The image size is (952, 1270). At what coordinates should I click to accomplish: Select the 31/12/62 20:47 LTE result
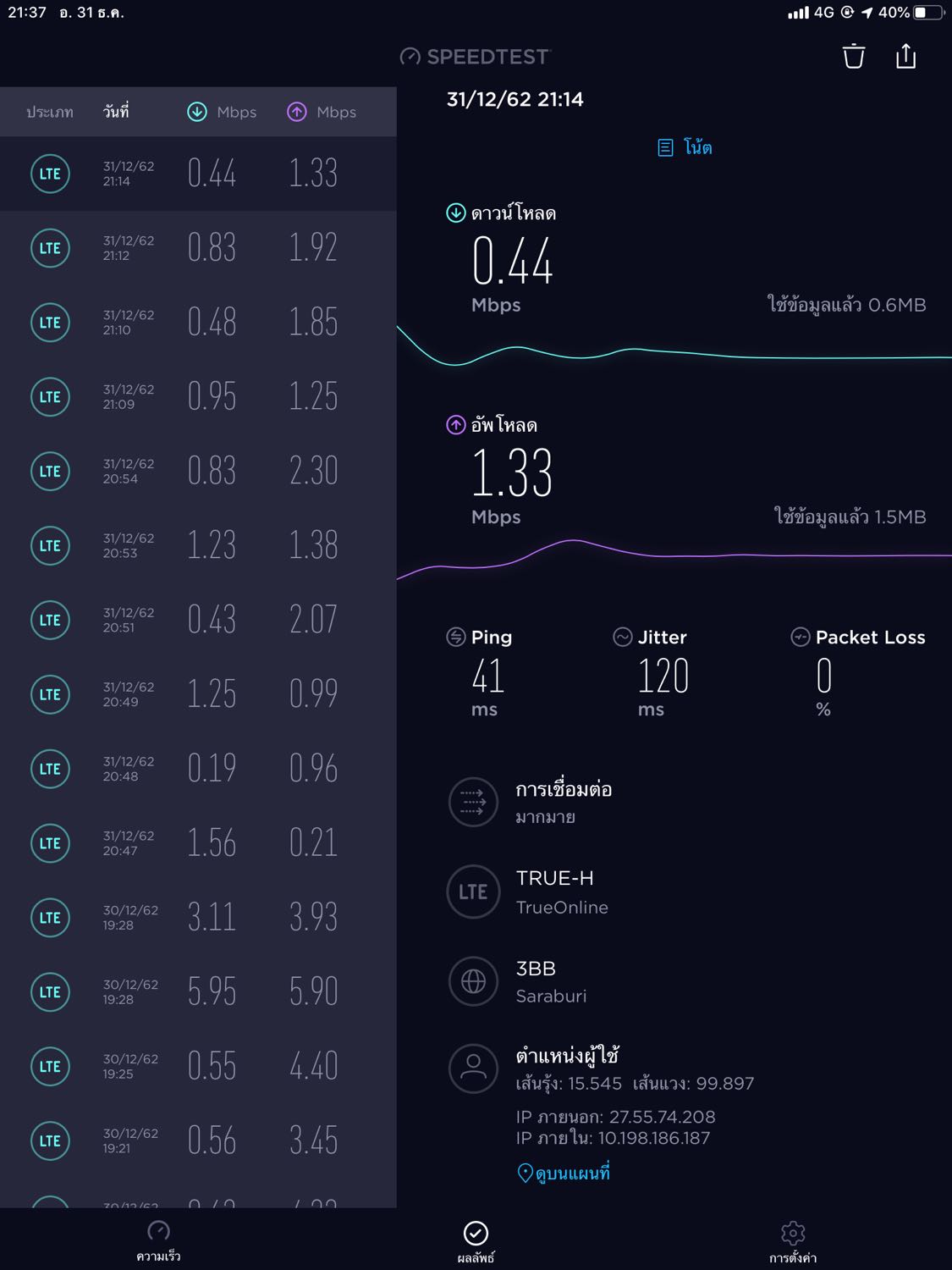[x=198, y=843]
